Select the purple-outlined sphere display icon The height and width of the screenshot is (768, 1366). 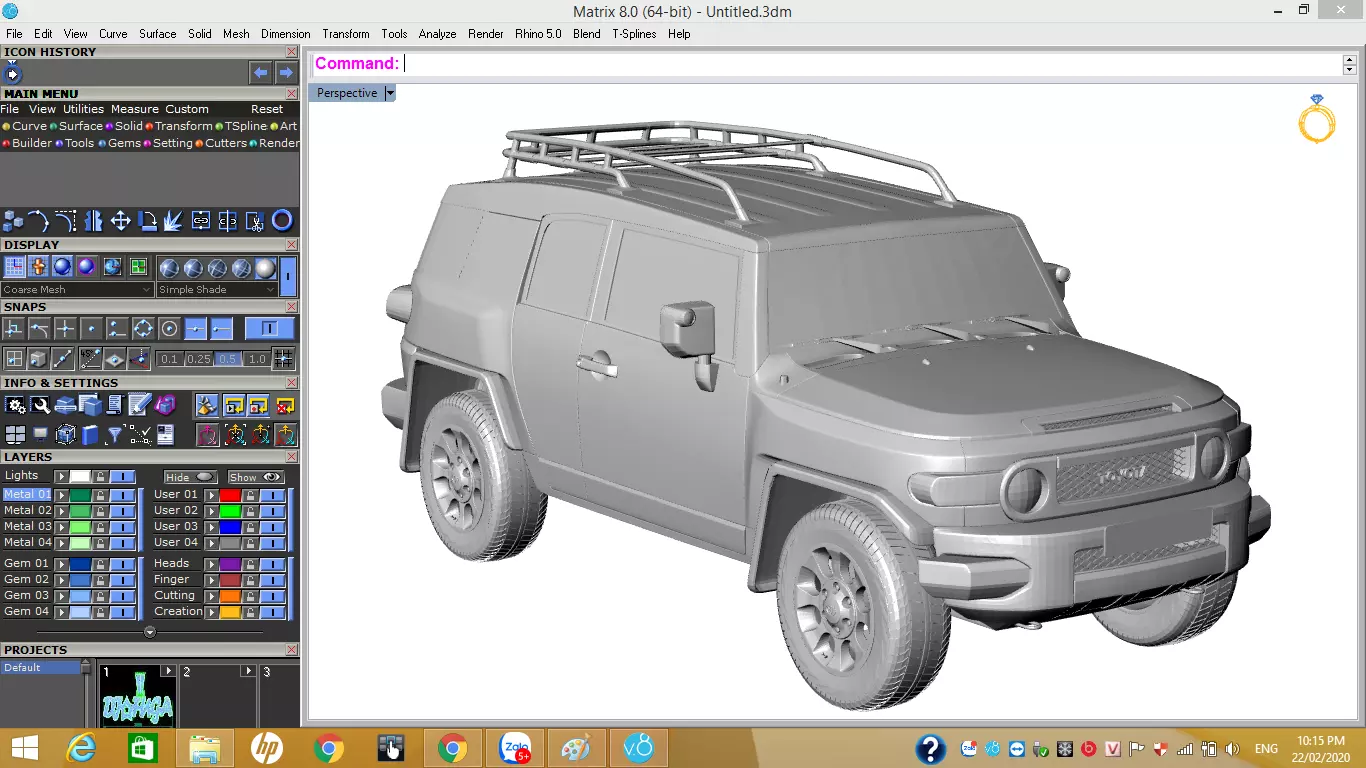(x=87, y=267)
